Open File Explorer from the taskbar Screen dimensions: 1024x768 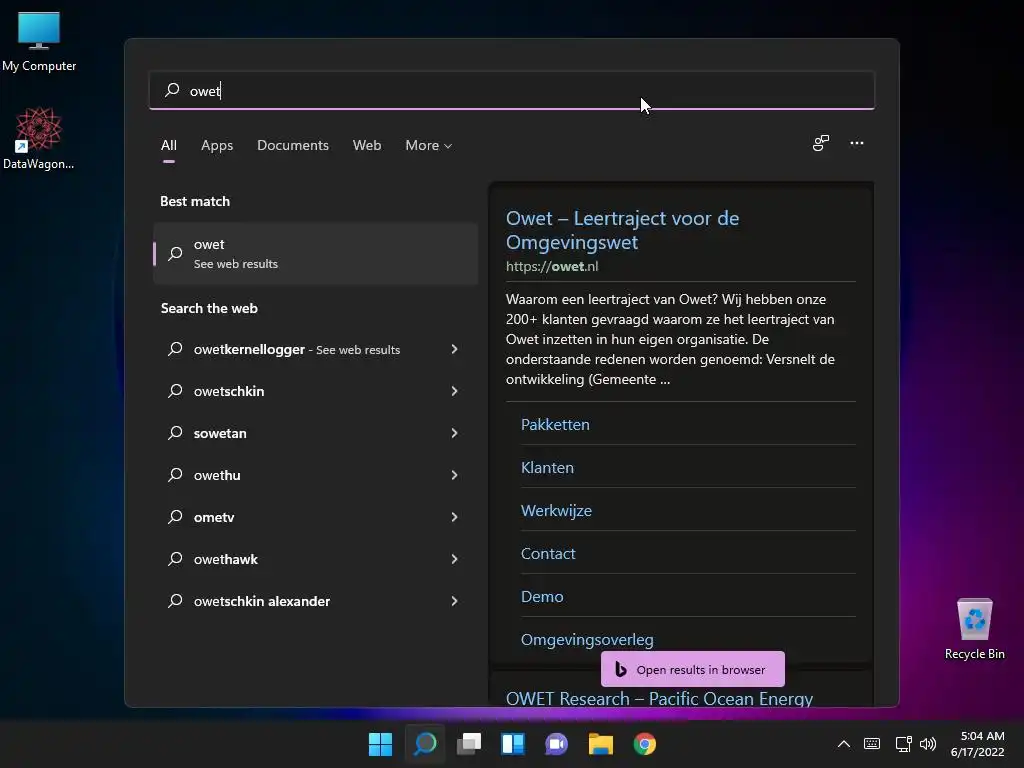(x=601, y=744)
